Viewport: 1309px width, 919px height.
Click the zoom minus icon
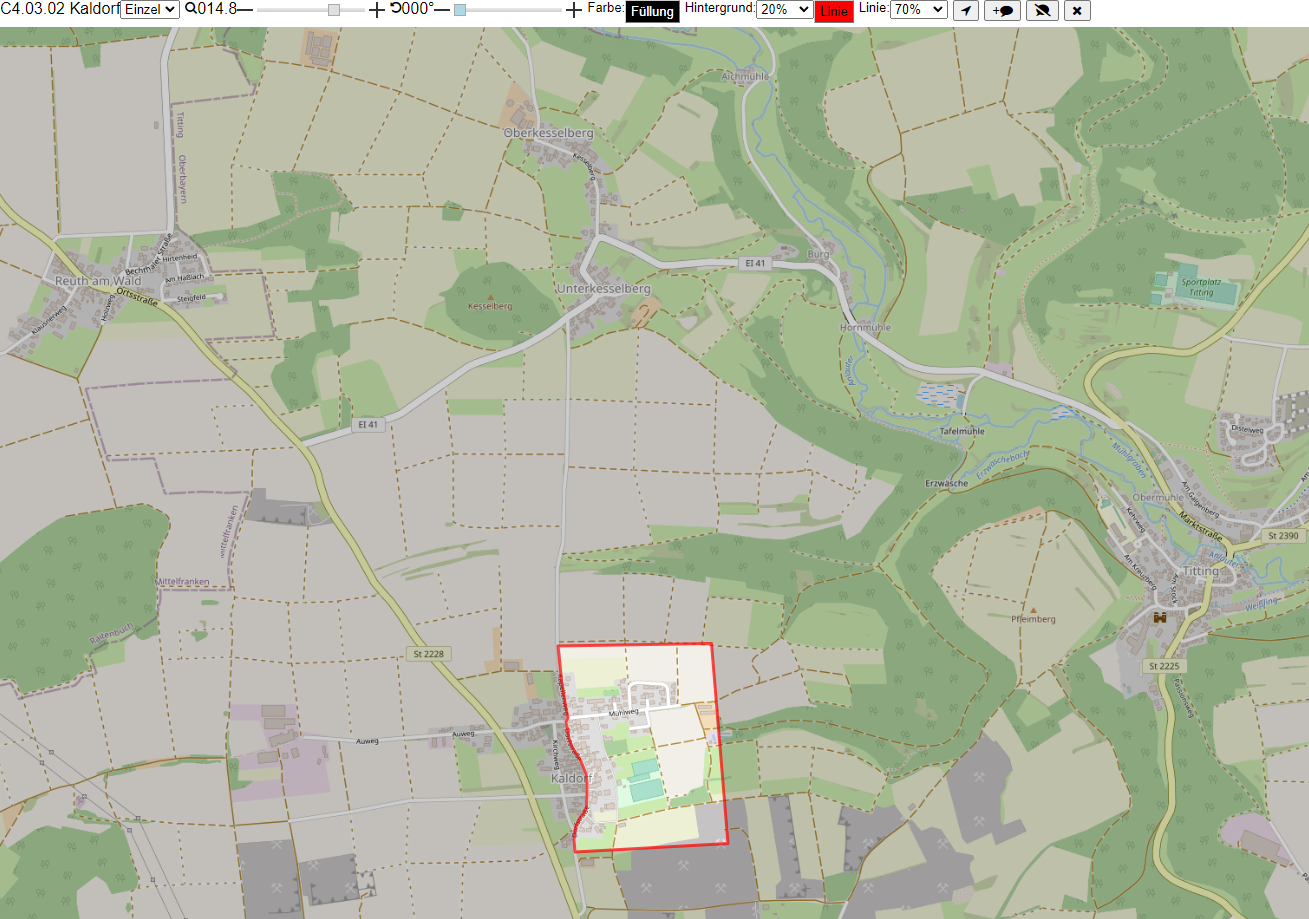tap(245, 9)
